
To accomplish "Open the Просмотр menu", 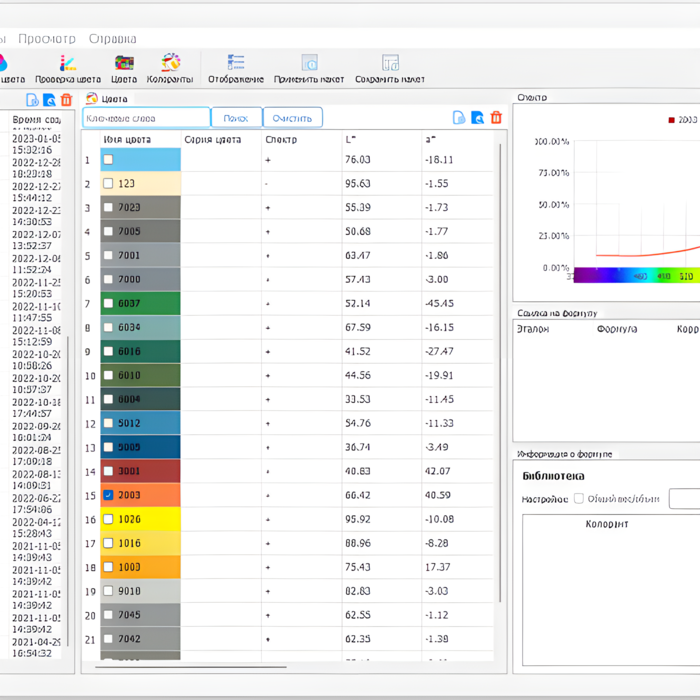I will pyautogui.click(x=46, y=39).
